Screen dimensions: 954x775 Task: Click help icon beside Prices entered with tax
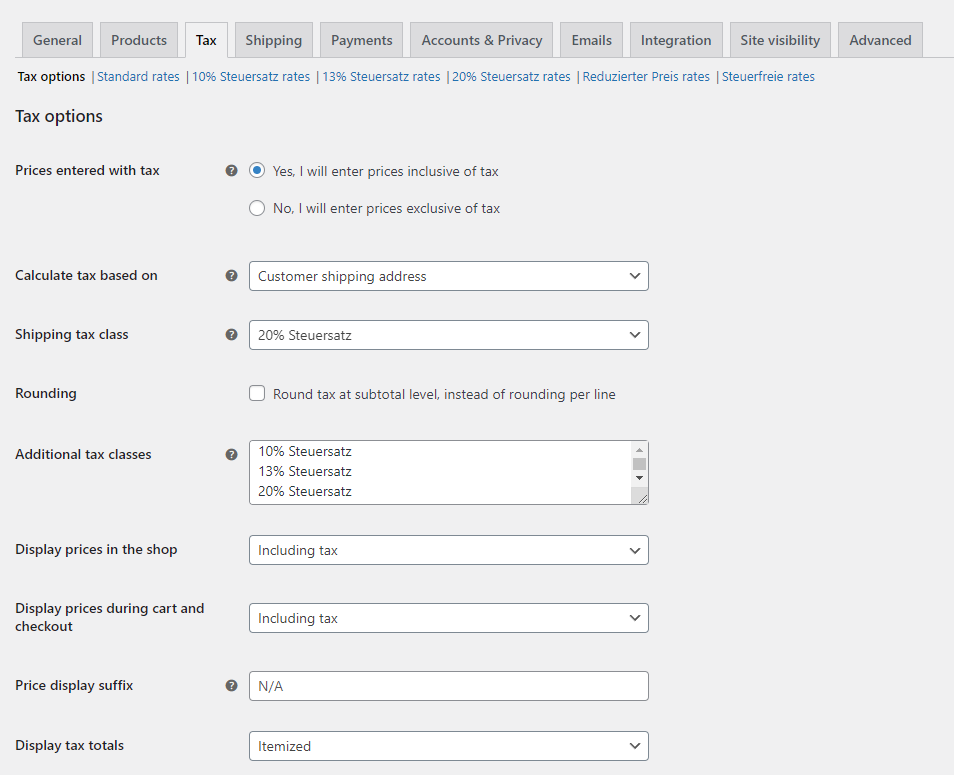point(232,171)
